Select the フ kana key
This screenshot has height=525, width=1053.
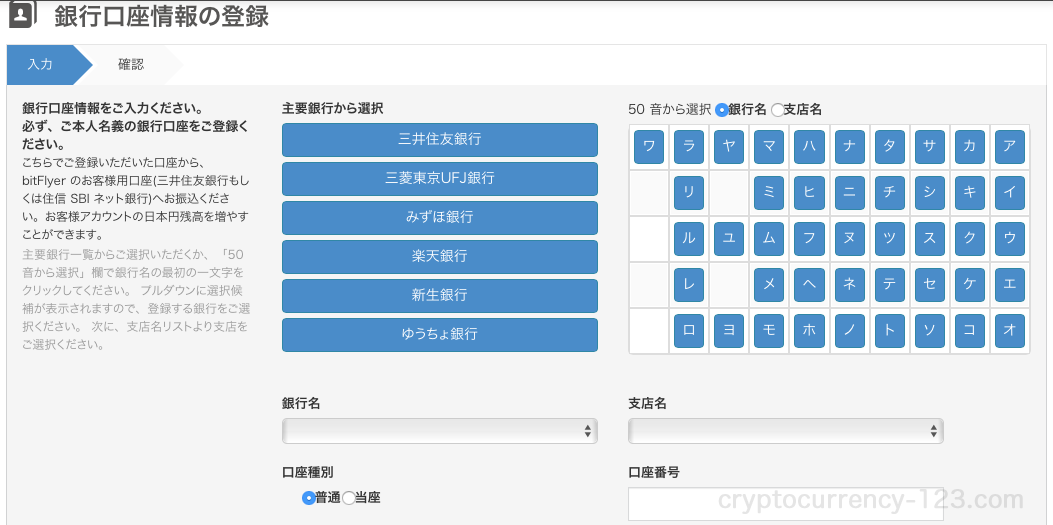pos(809,239)
